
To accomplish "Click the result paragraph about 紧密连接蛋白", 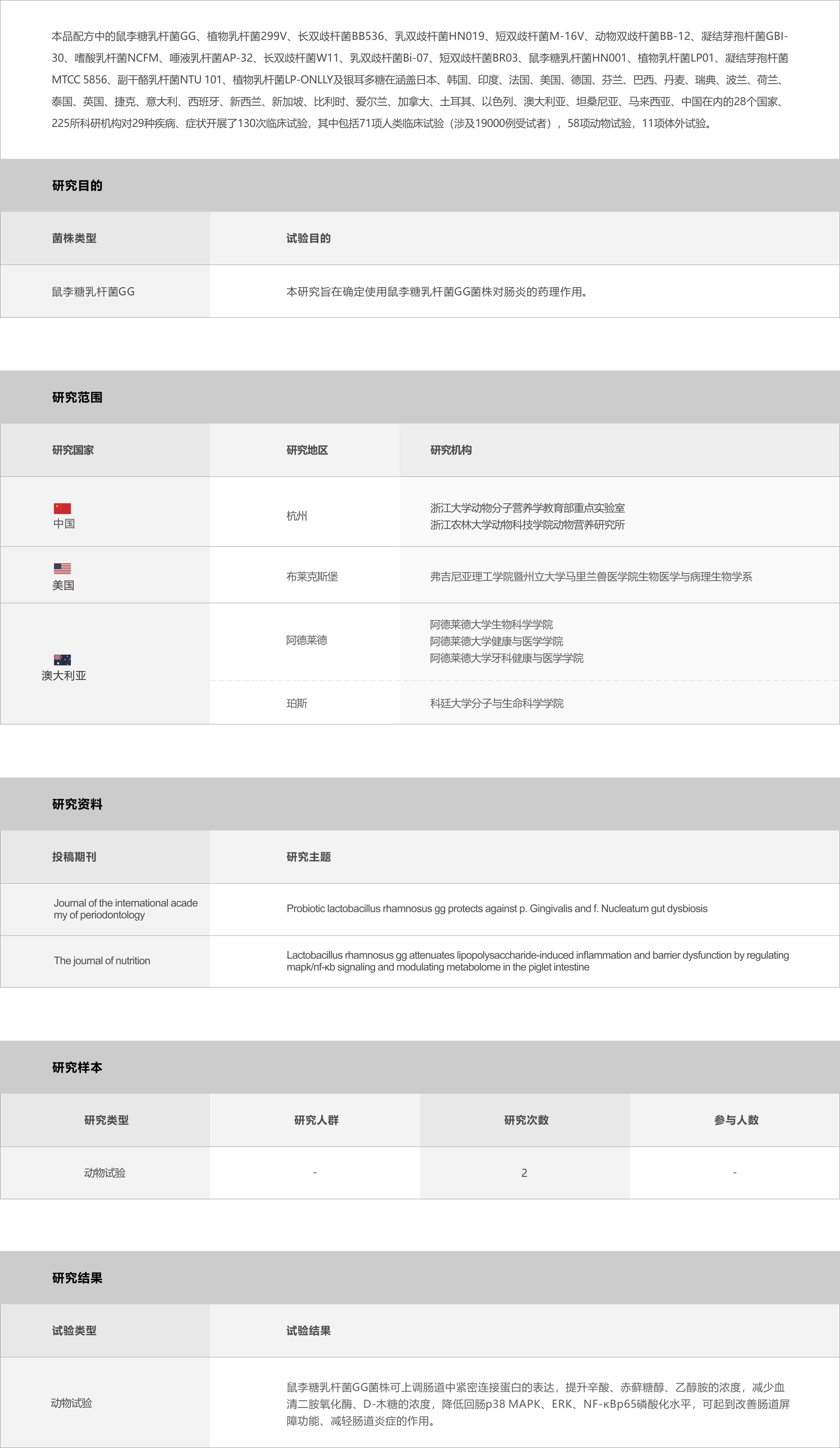I will pos(538,1404).
